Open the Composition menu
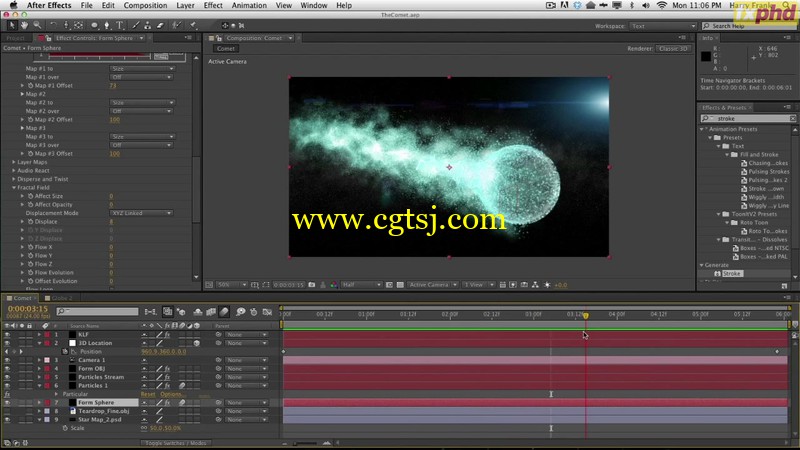The height and width of the screenshot is (450, 800). point(145,5)
